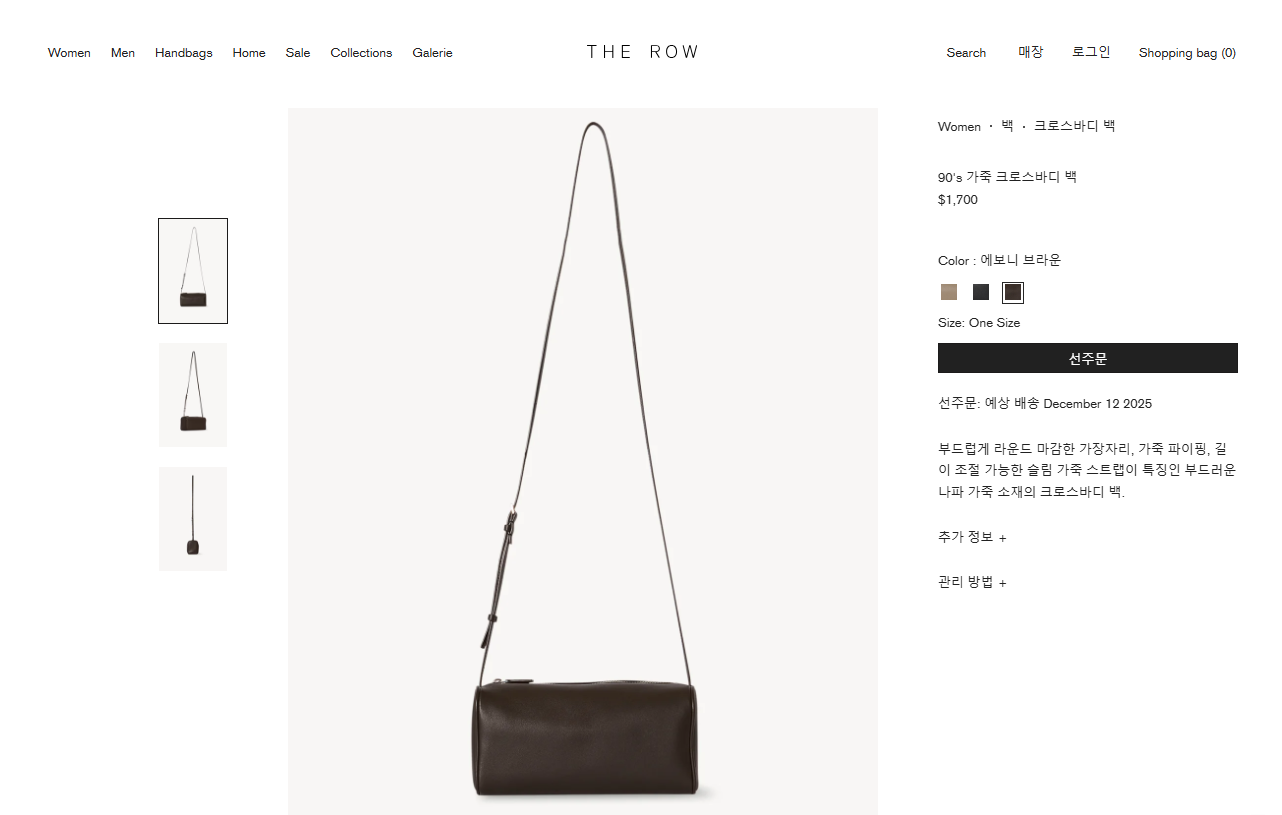The height and width of the screenshot is (815, 1282).
Task: Open the Women menu
Action: [69, 53]
